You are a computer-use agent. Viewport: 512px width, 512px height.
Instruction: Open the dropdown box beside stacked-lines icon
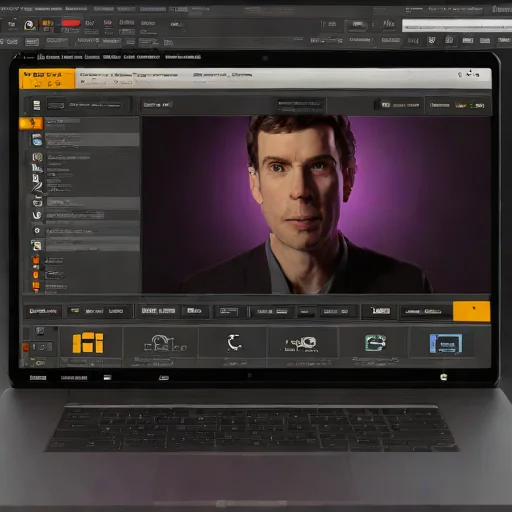pos(56,106)
